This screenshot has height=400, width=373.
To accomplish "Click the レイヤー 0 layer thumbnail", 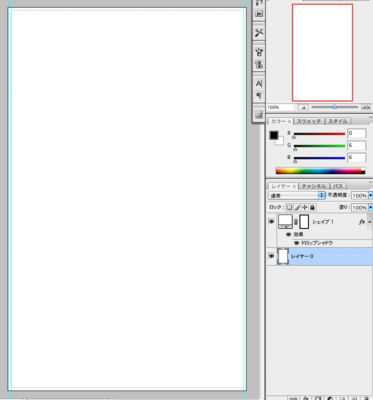I will pos(283,256).
